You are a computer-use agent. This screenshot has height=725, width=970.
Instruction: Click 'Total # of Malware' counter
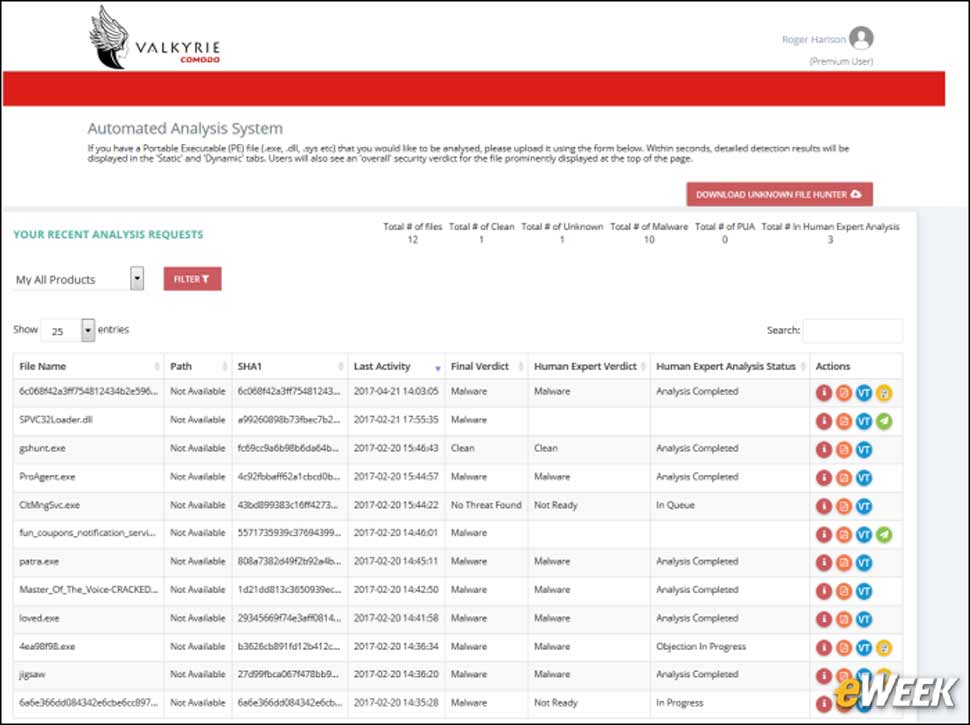pyautogui.click(x=649, y=233)
